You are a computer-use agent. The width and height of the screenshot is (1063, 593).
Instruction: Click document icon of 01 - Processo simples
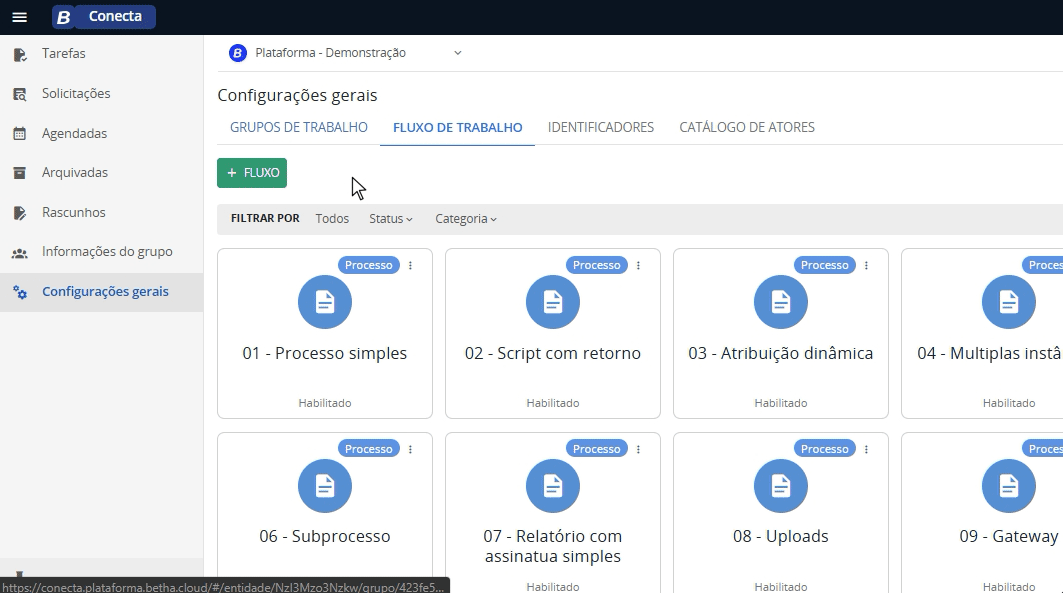tap(325, 302)
